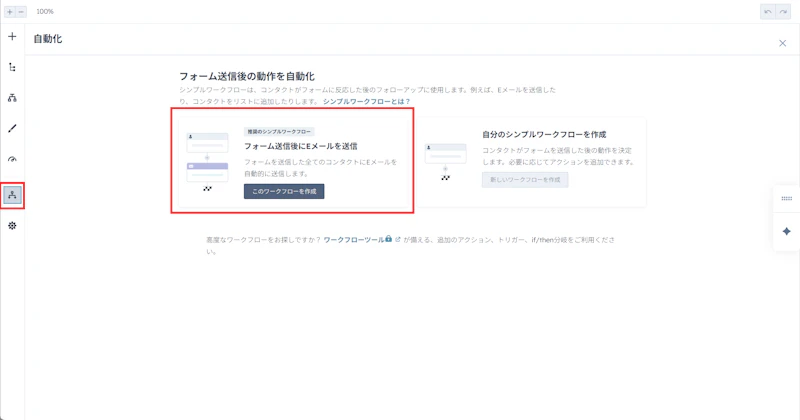
Task: Open the シンプルワークフローとは？ link
Action: tap(366, 102)
